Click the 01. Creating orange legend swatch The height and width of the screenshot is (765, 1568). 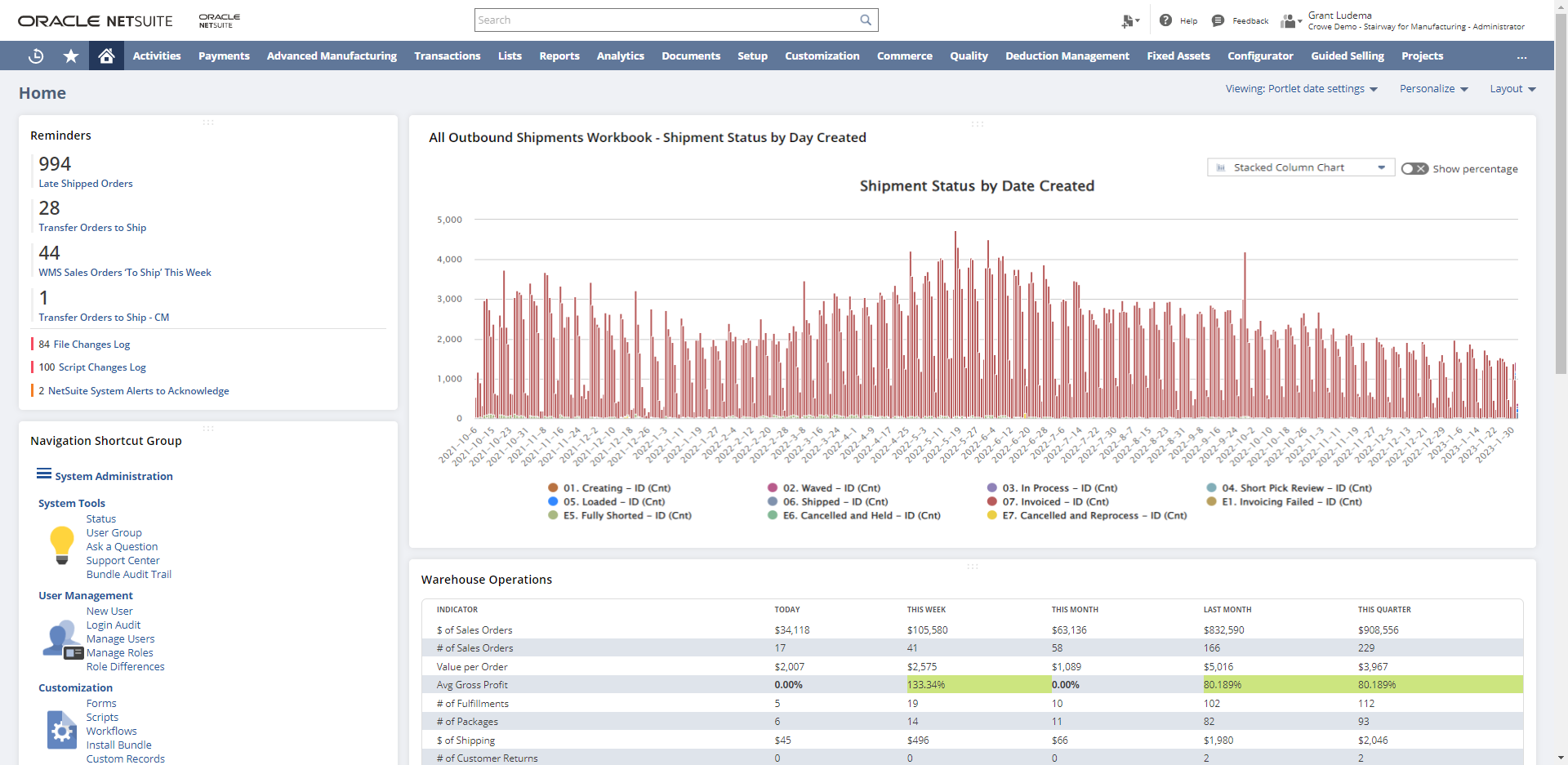point(553,488)
